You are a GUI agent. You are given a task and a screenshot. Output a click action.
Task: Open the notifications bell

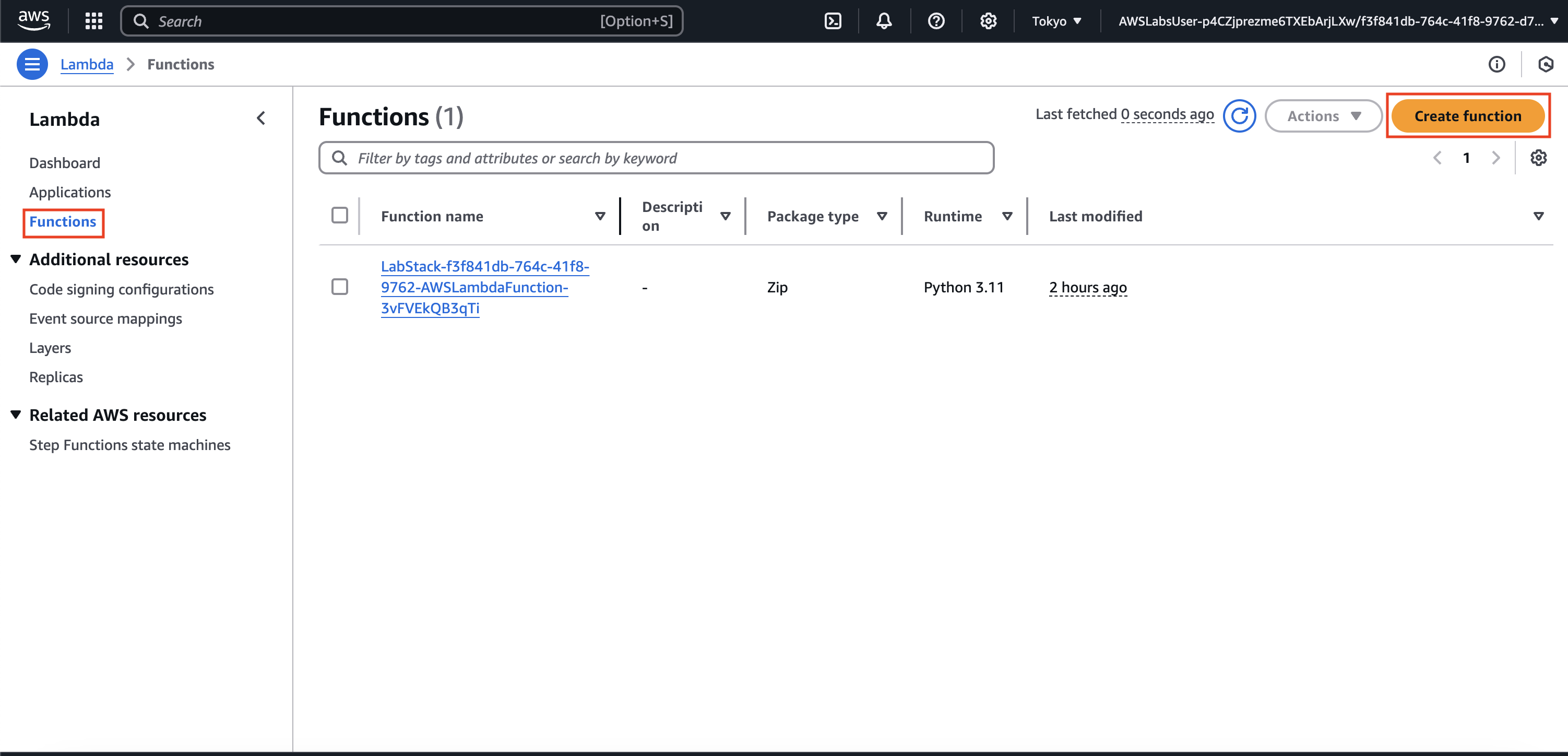[x=884, y=21]
